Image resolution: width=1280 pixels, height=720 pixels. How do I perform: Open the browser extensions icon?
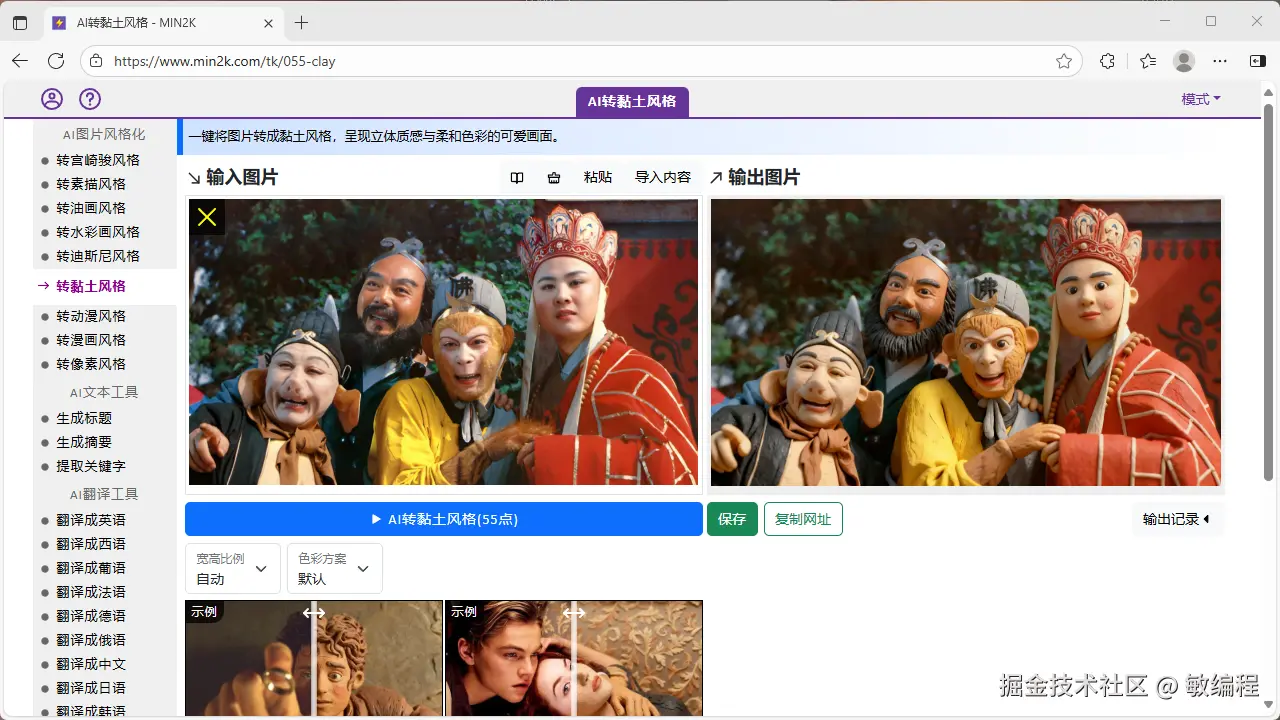(1107, 61)
